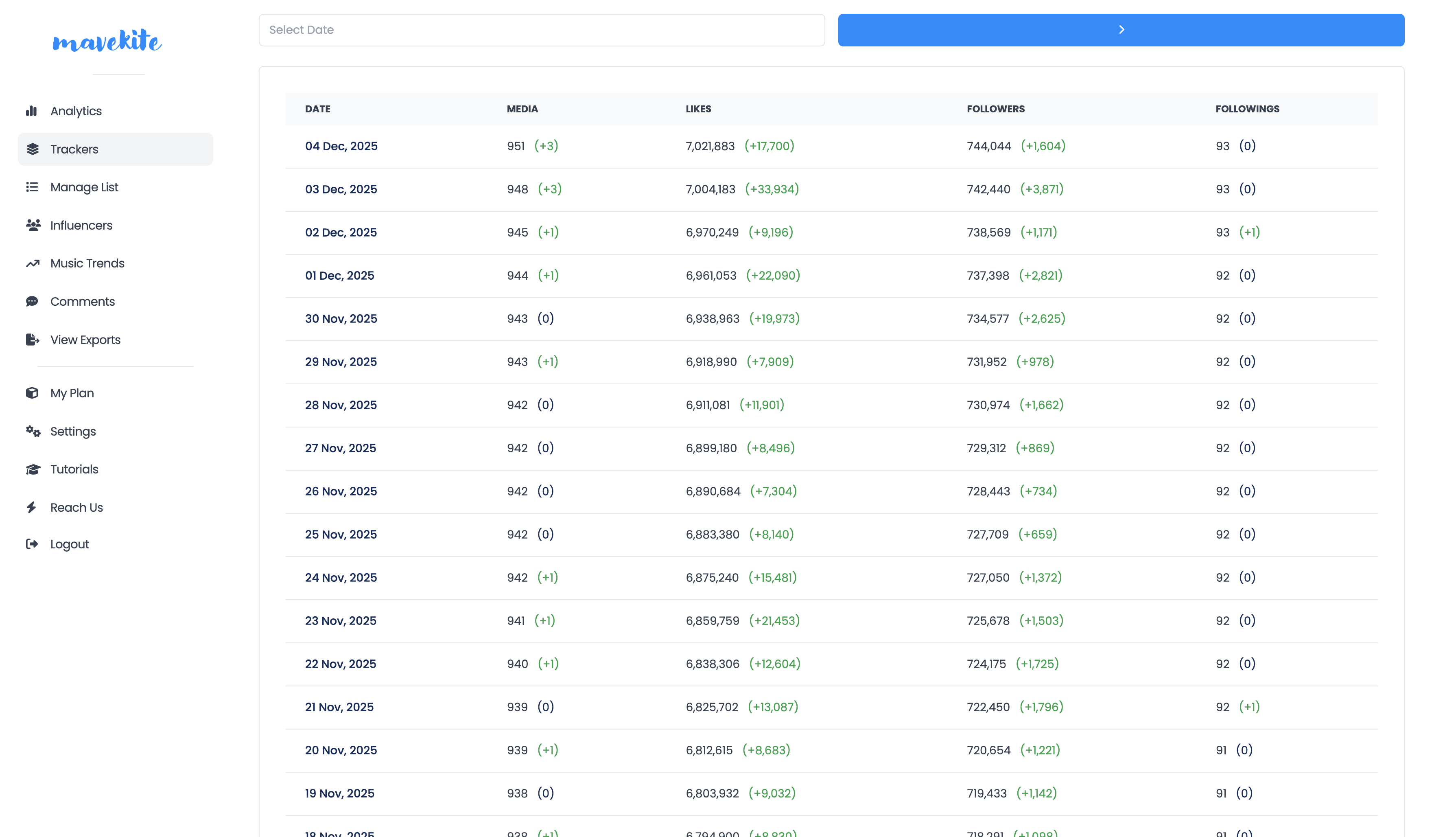
Task: Open Music Trends menu item
Action: click(x=87, y=263)
